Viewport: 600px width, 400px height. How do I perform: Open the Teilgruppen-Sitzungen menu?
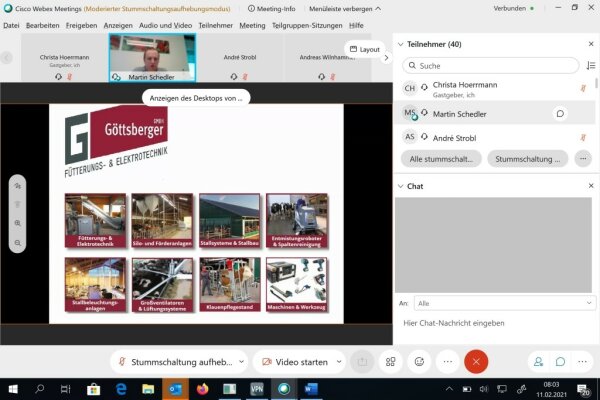pyautogui.click(x=307, y=26)
